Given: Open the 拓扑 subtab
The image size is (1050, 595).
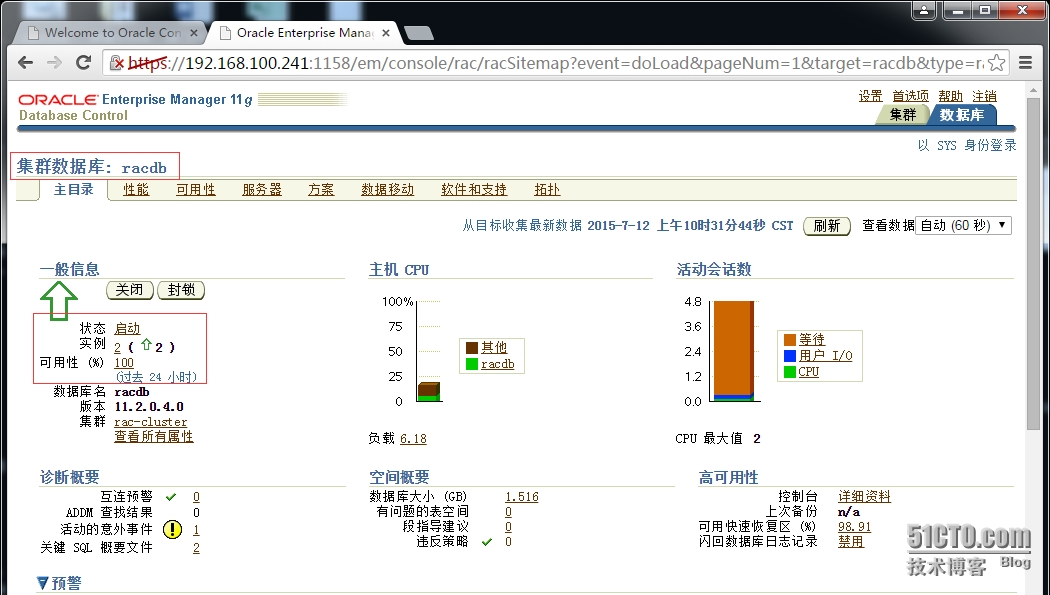Looking at the screenshot, I should (x=547, y=189).
